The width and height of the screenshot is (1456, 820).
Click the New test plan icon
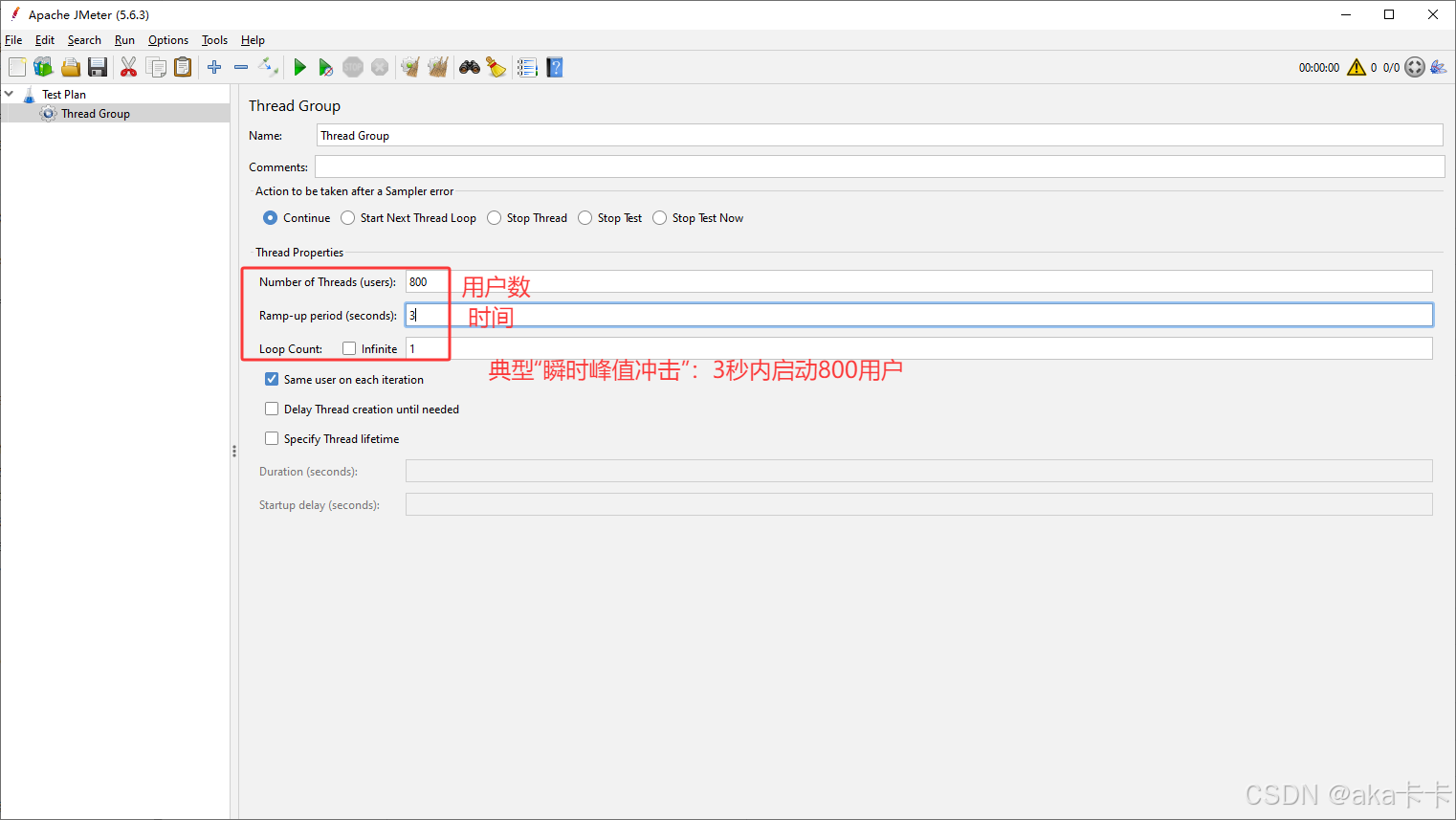click(17, 67)
